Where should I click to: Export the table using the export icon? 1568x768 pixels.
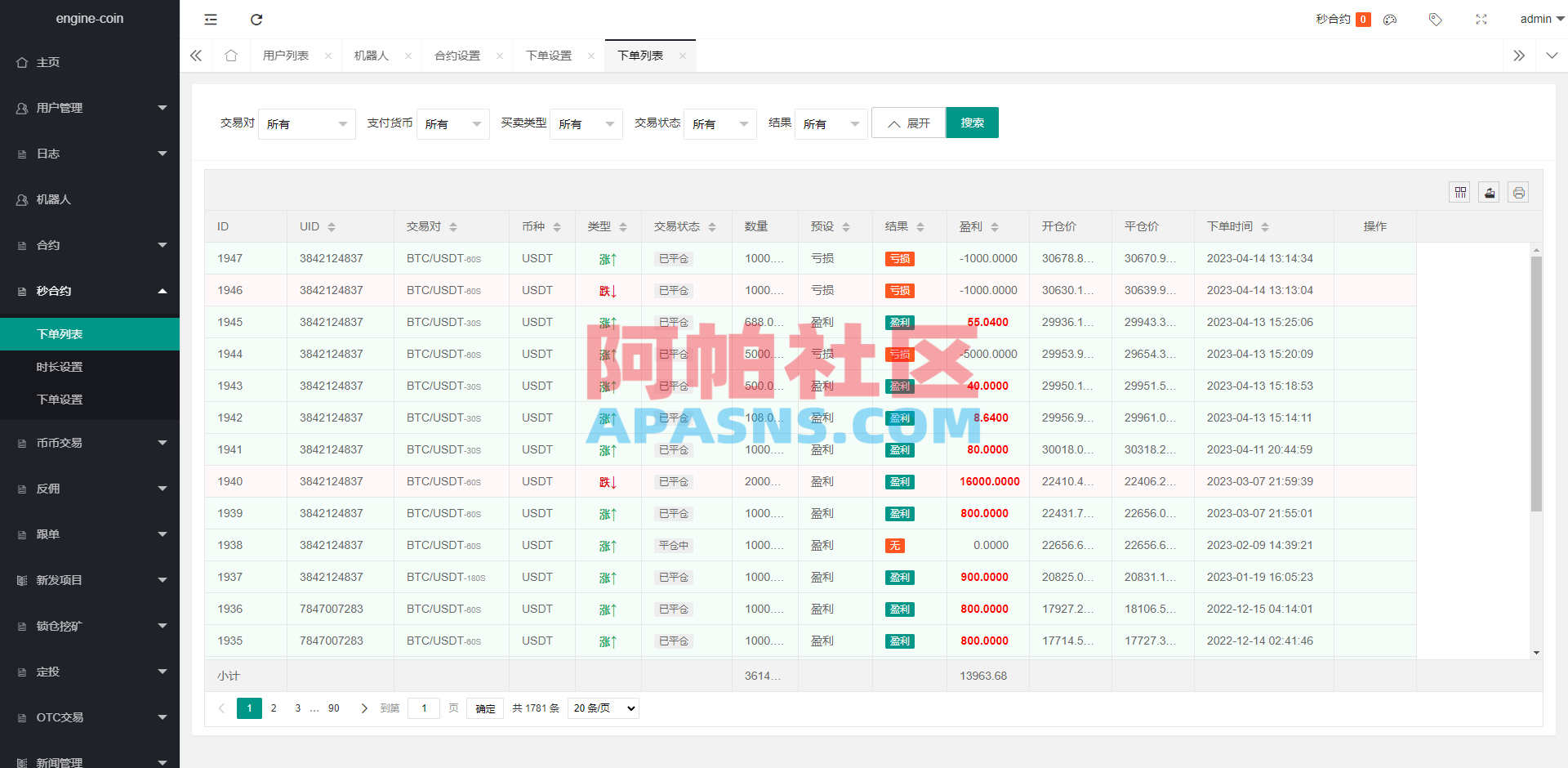(x=1489, y=192)
